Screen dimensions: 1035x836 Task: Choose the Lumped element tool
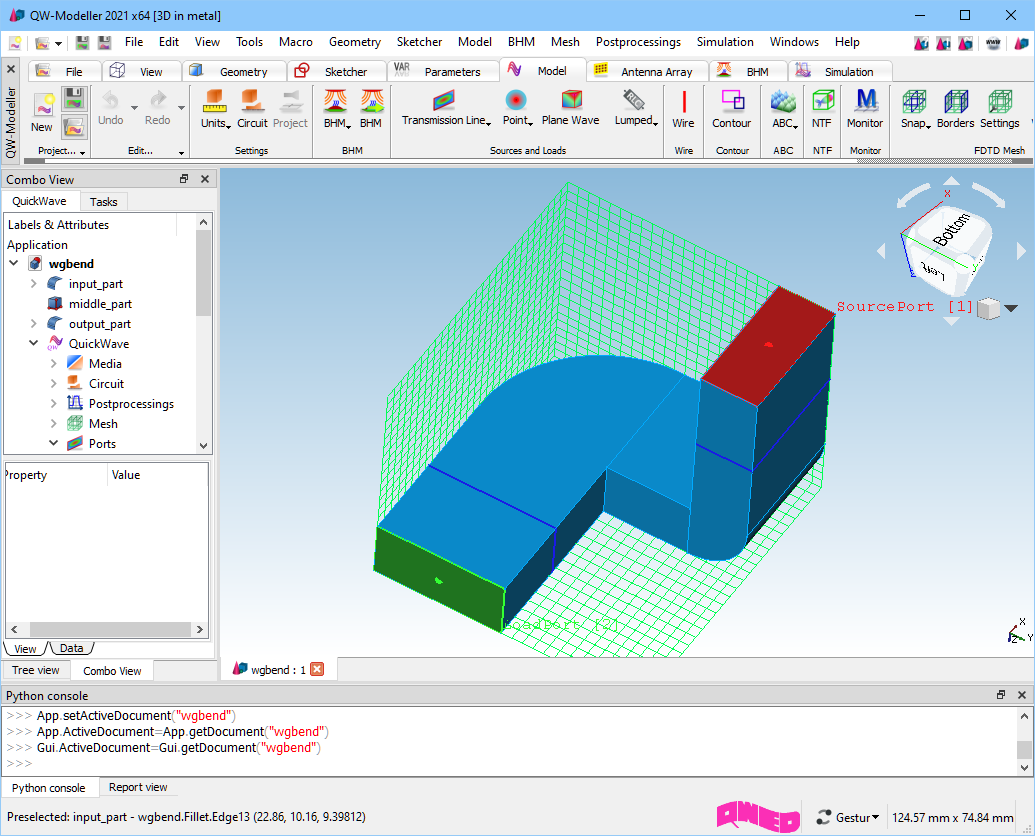(636, 108)
